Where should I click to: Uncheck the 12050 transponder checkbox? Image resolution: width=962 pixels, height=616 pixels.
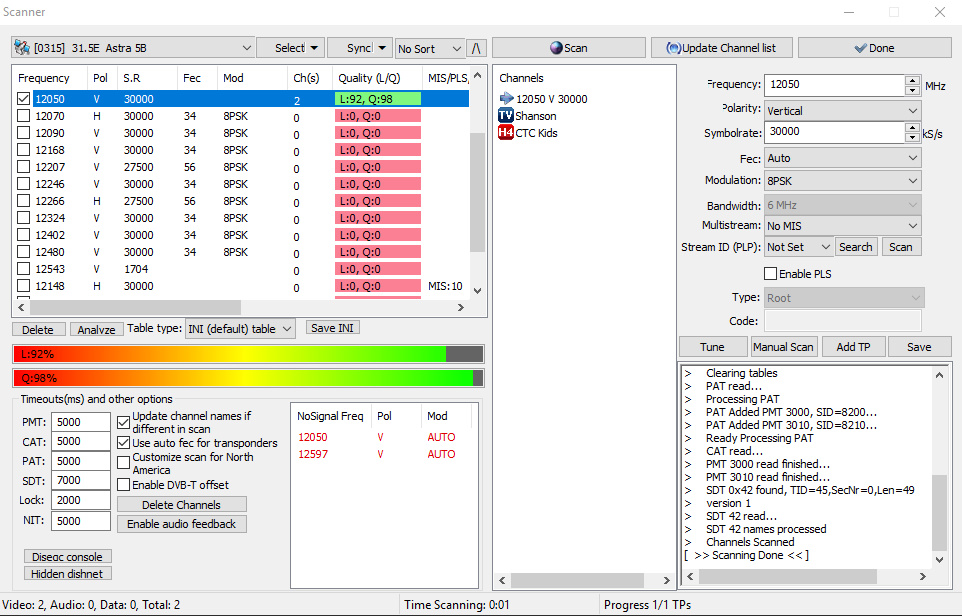(23, 98)
